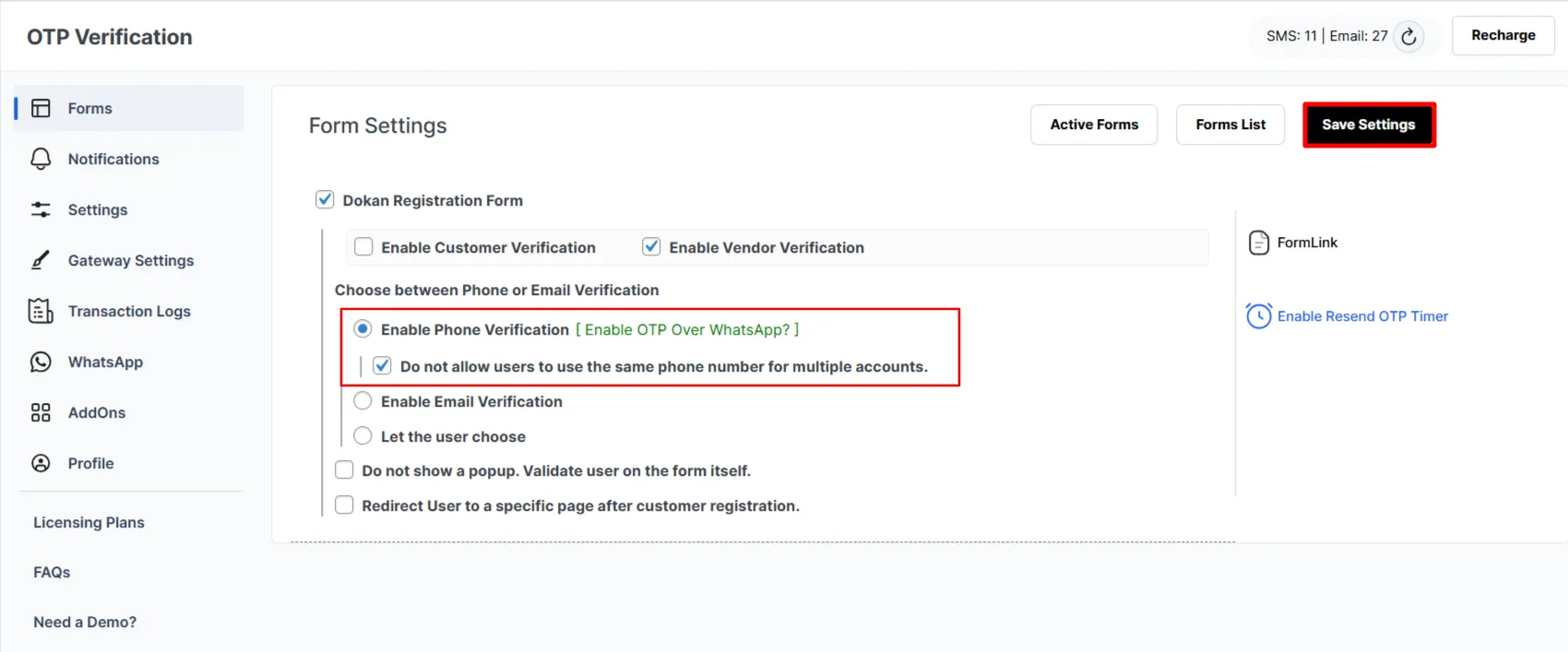Open the FAQs link
This screenshot has height=652, width=1568.
[52, 572]
